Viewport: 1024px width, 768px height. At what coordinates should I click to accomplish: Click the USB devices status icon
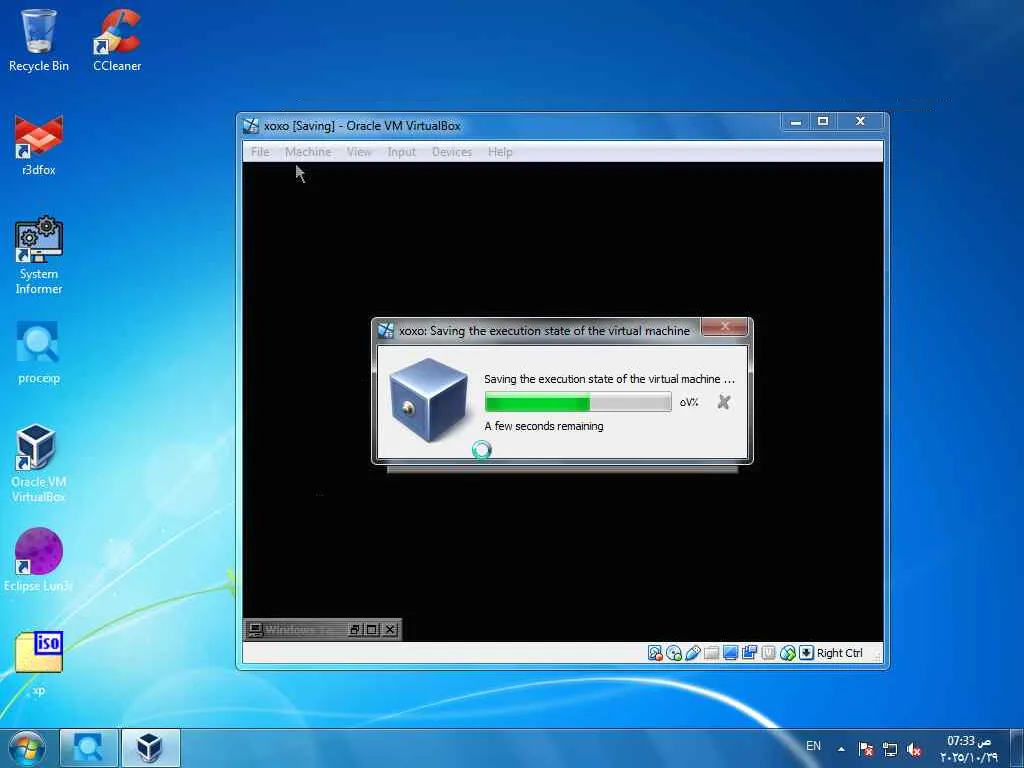click(693, 652)
